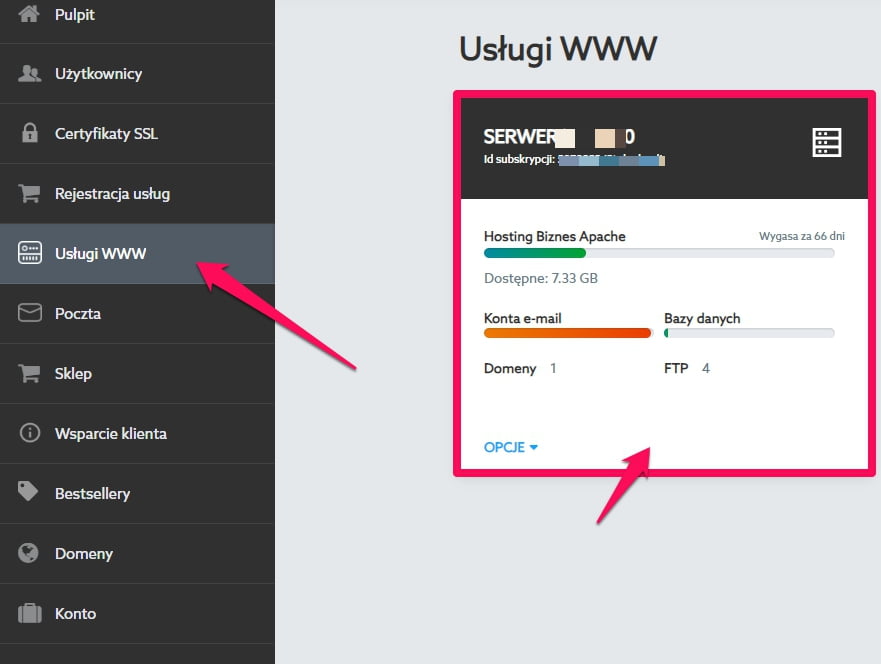Click the Usługi WWW server icon in sidebar
881x664 pixels.
pos(30,253)
